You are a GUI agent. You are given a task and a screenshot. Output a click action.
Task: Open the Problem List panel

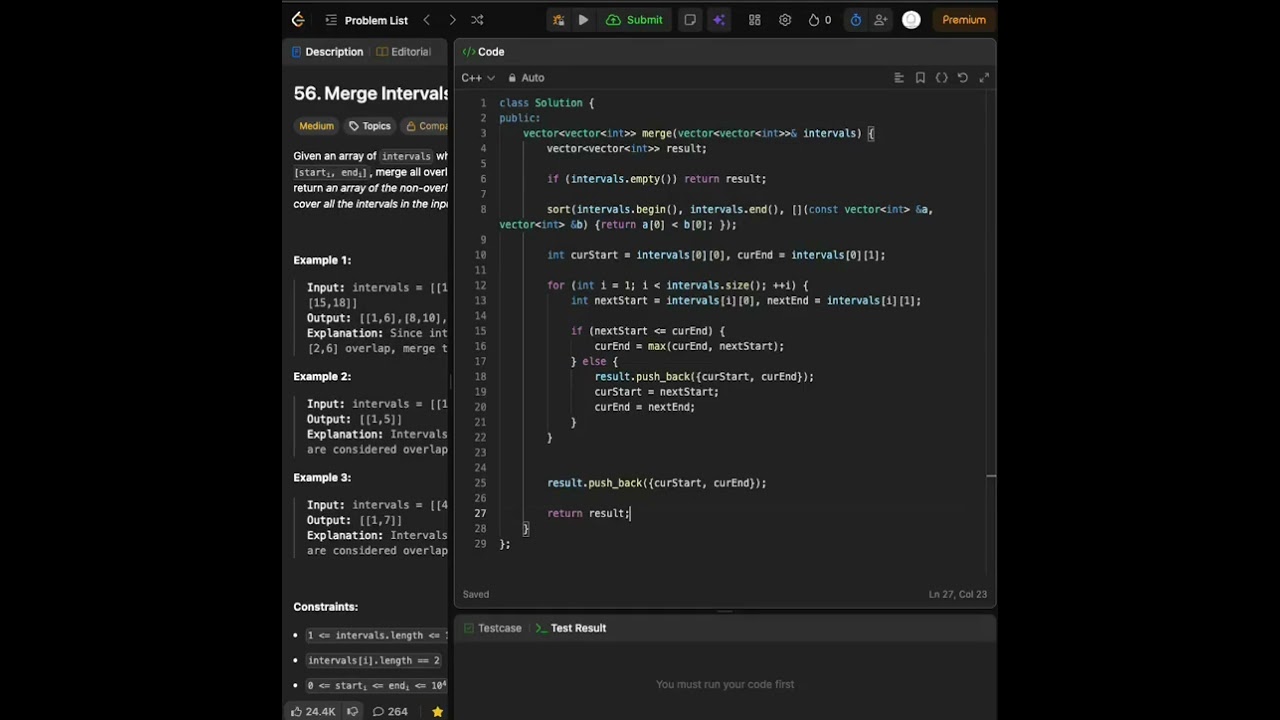pyautogui.click(x=366, y=20)
